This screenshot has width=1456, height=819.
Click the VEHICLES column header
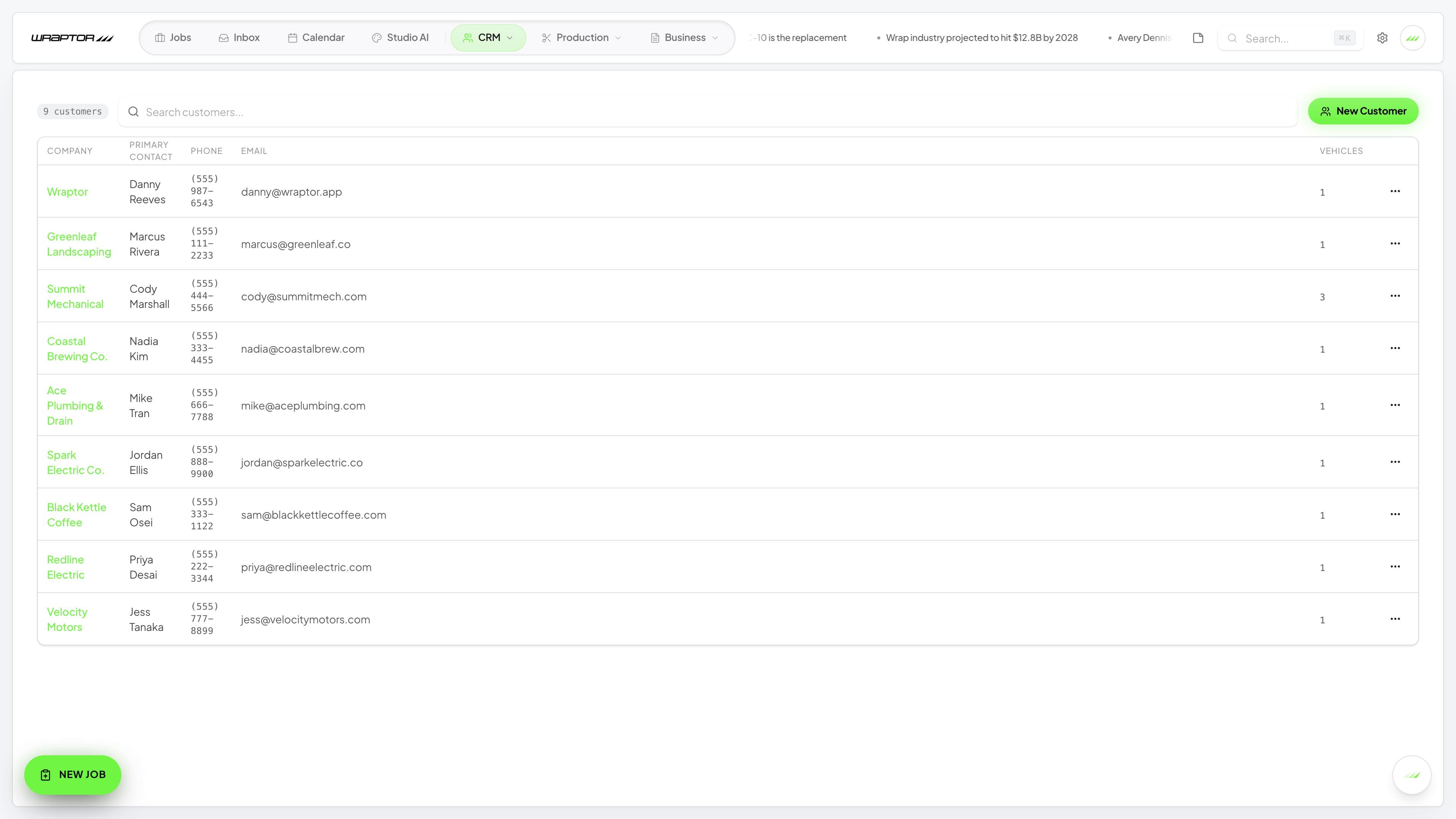pyautogui.click(x=1341, y=151)
